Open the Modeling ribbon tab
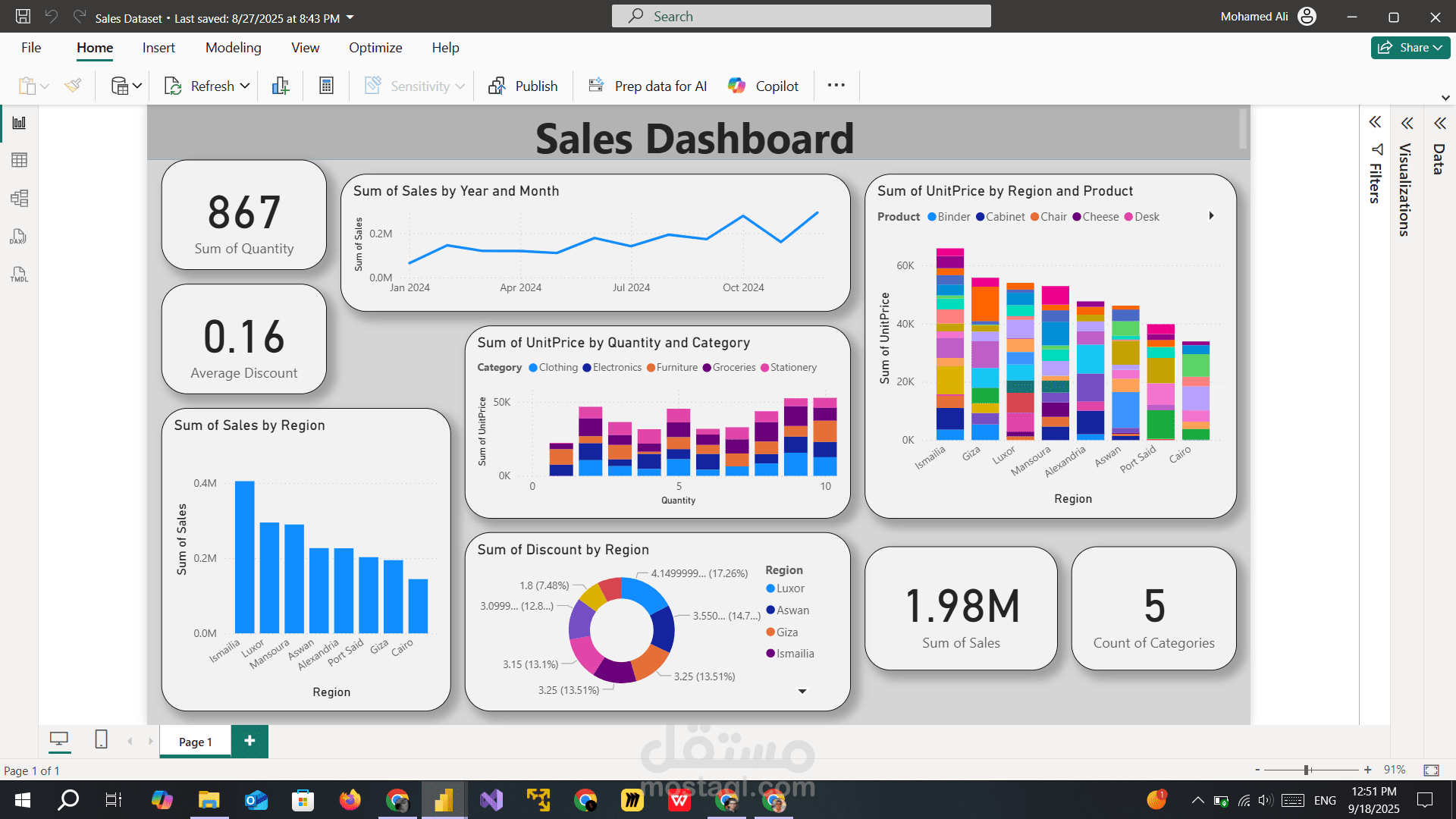1456x819 pixels. tap(233, 48)
